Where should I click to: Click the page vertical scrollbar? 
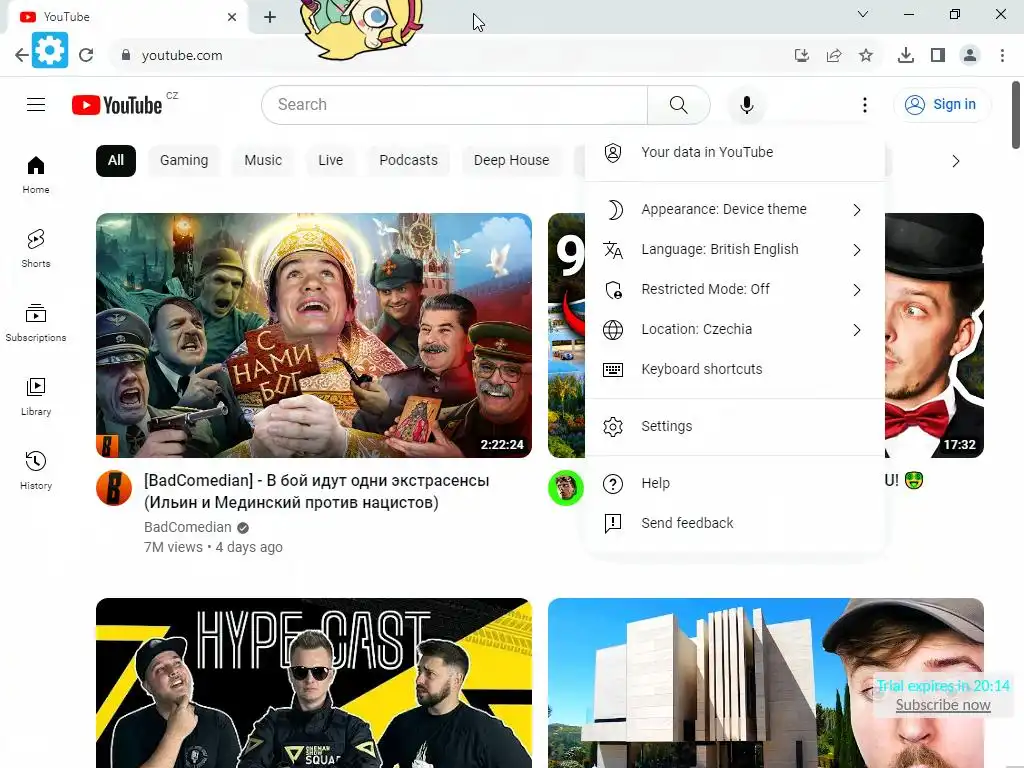coord(1016,115)
